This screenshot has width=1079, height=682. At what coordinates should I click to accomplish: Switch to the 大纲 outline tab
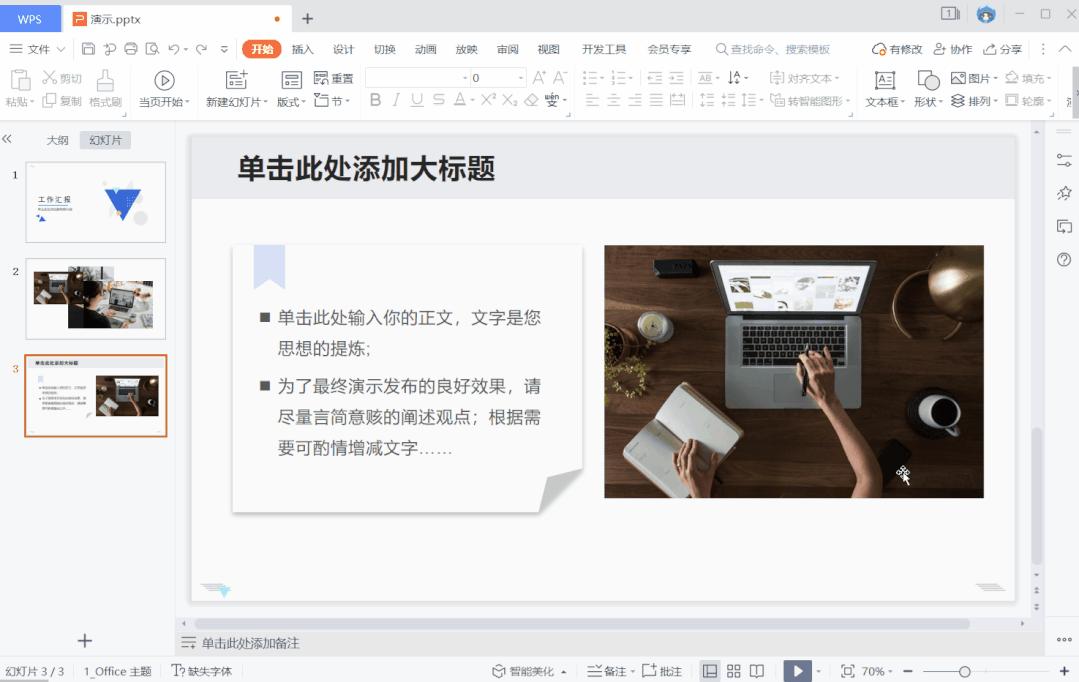(x=56, y=139)
